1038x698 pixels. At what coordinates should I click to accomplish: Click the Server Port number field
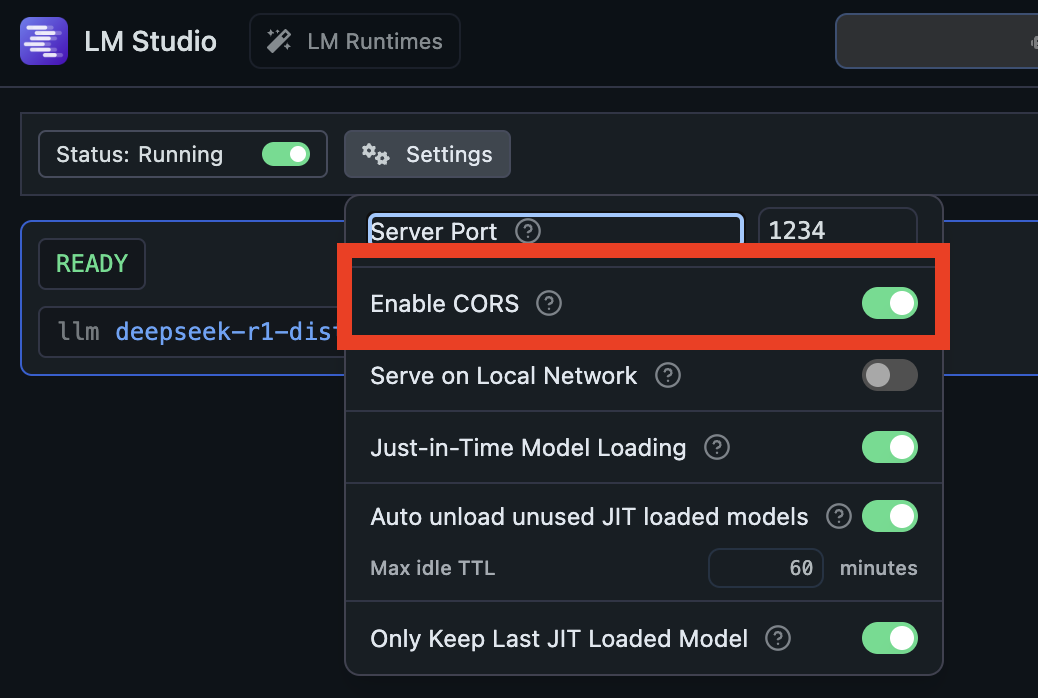click(x=837, y=230)
